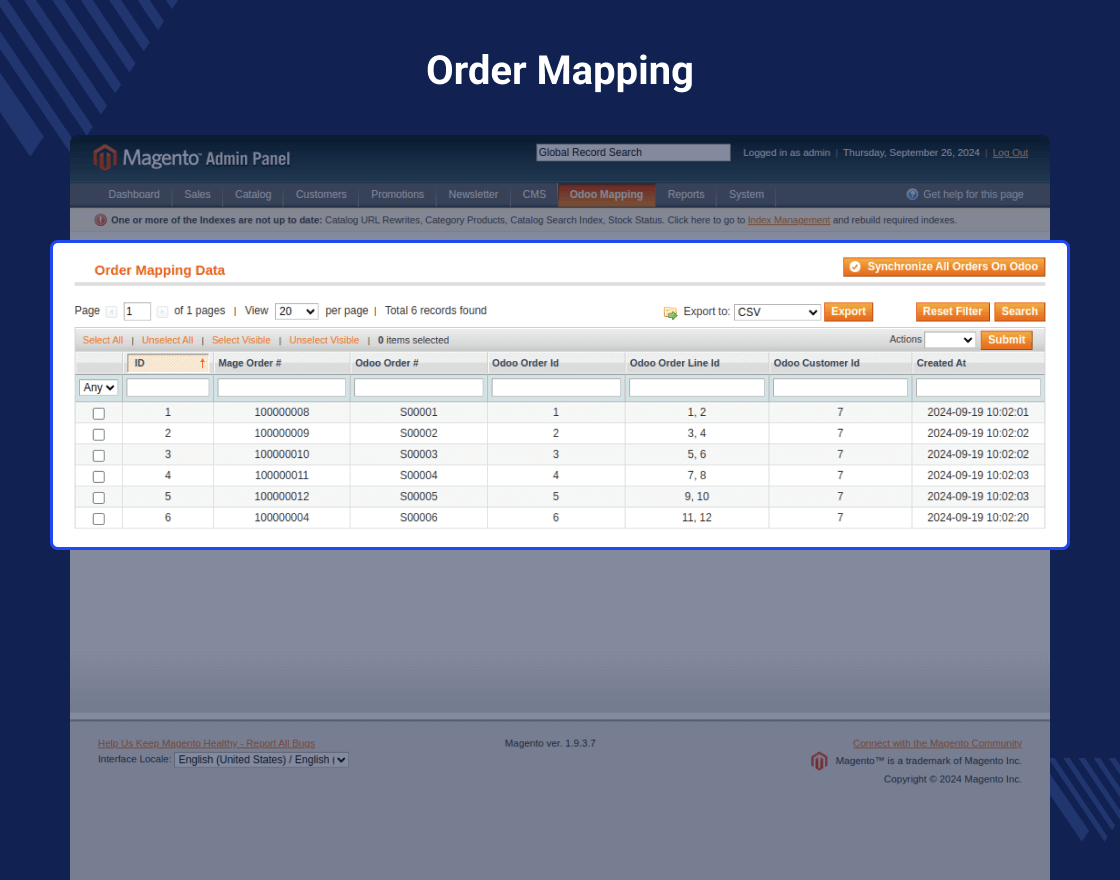This screenshot has height=880, width=1120.
Task: Click the Unselect Visible link
Action: (x=324, y=340)
